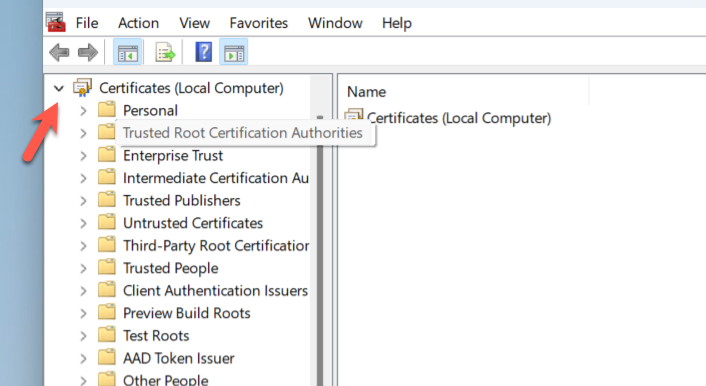
Task: Click the Trusted Publishers folder icon
Action: pos(107,200)
